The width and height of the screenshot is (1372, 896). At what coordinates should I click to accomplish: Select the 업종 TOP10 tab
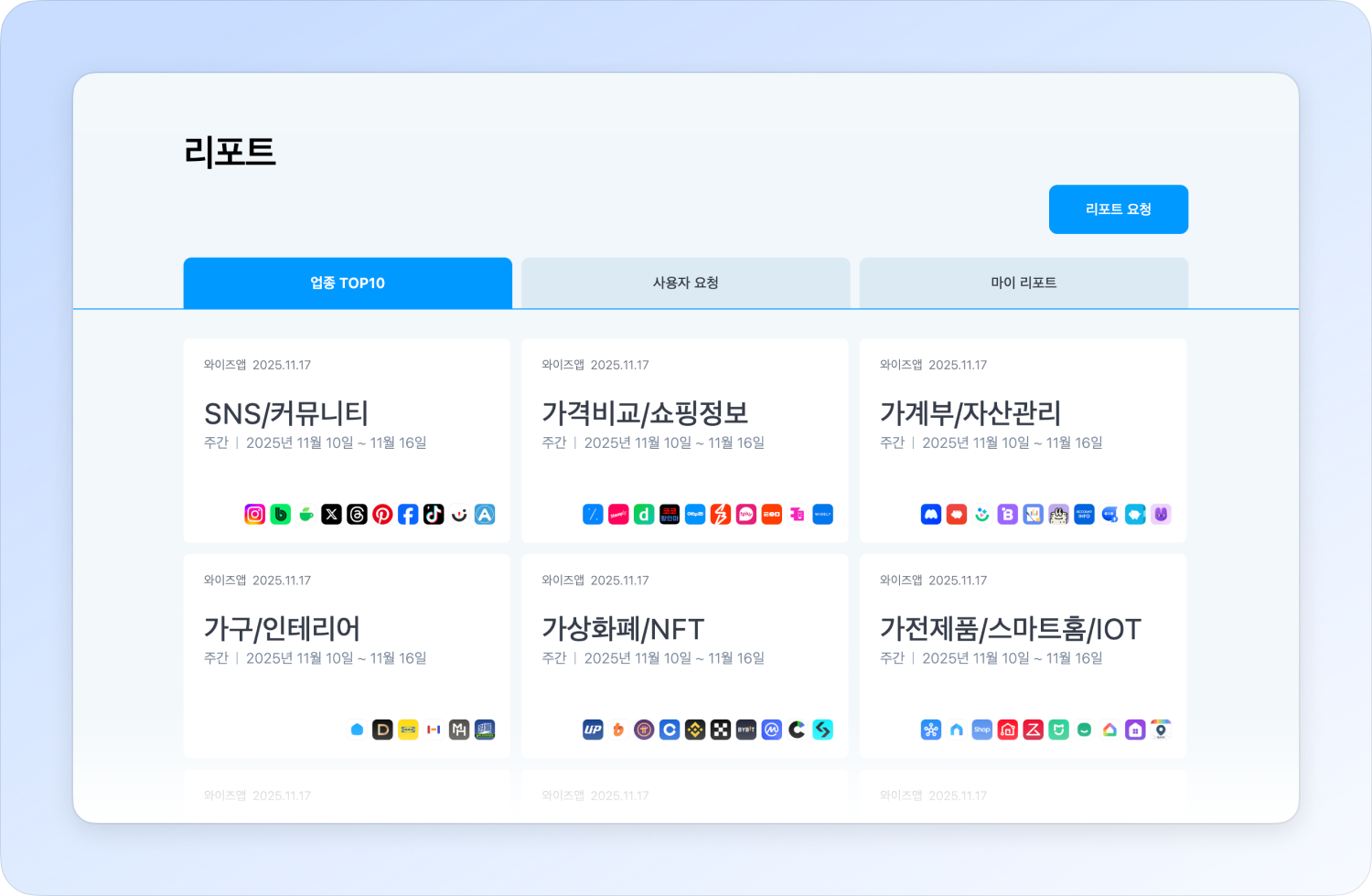pos(348,283)
